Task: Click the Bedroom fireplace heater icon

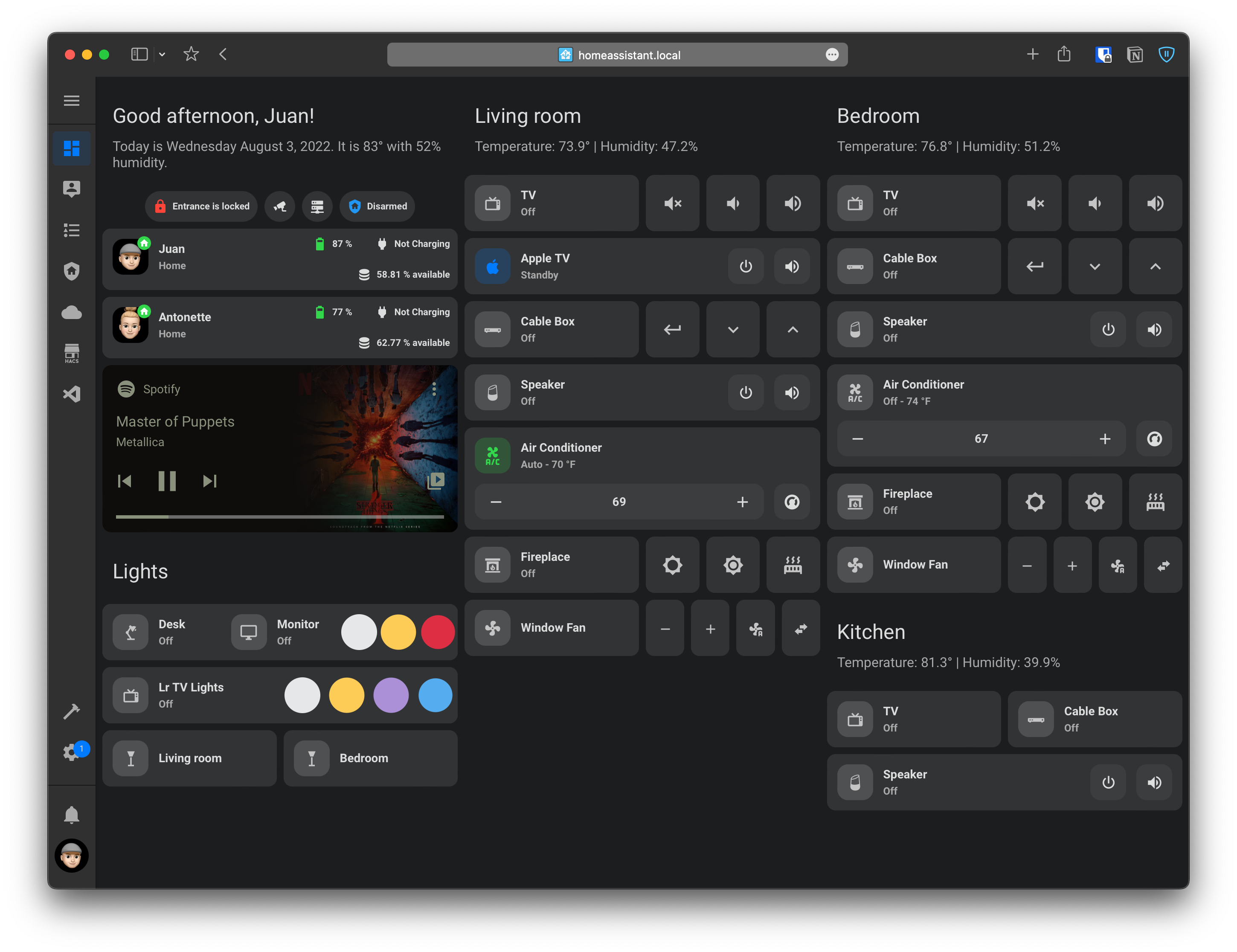Action: coord(1155,502)
